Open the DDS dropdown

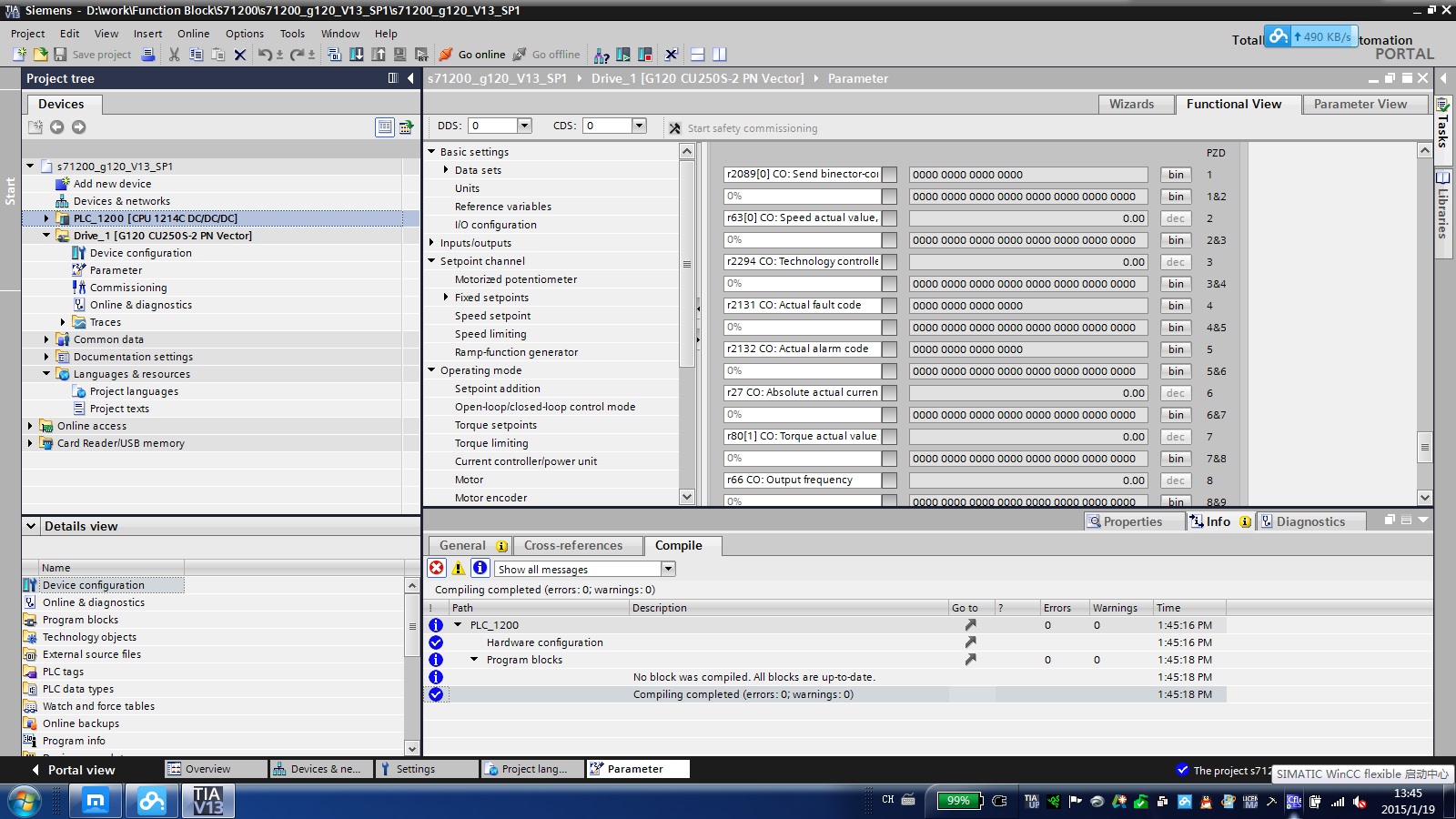coord(524,126)
